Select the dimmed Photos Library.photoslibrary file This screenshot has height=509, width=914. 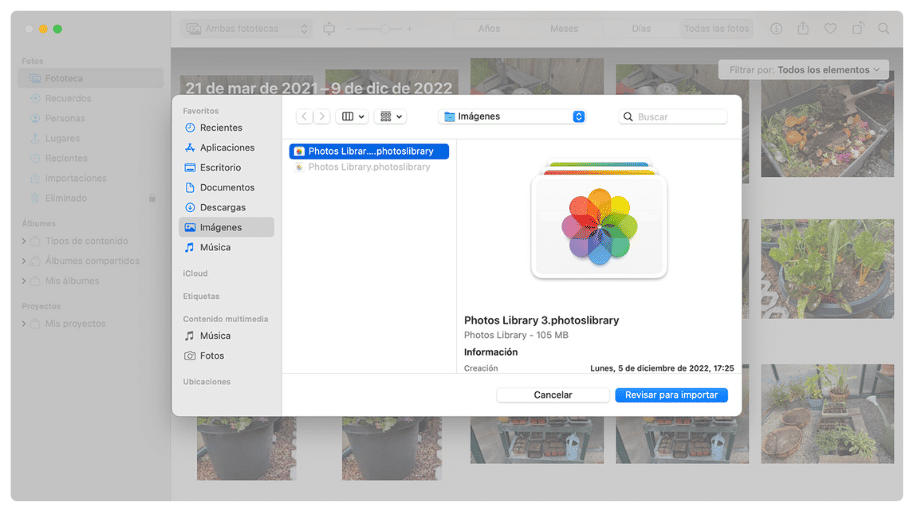[x=369, y=167]
